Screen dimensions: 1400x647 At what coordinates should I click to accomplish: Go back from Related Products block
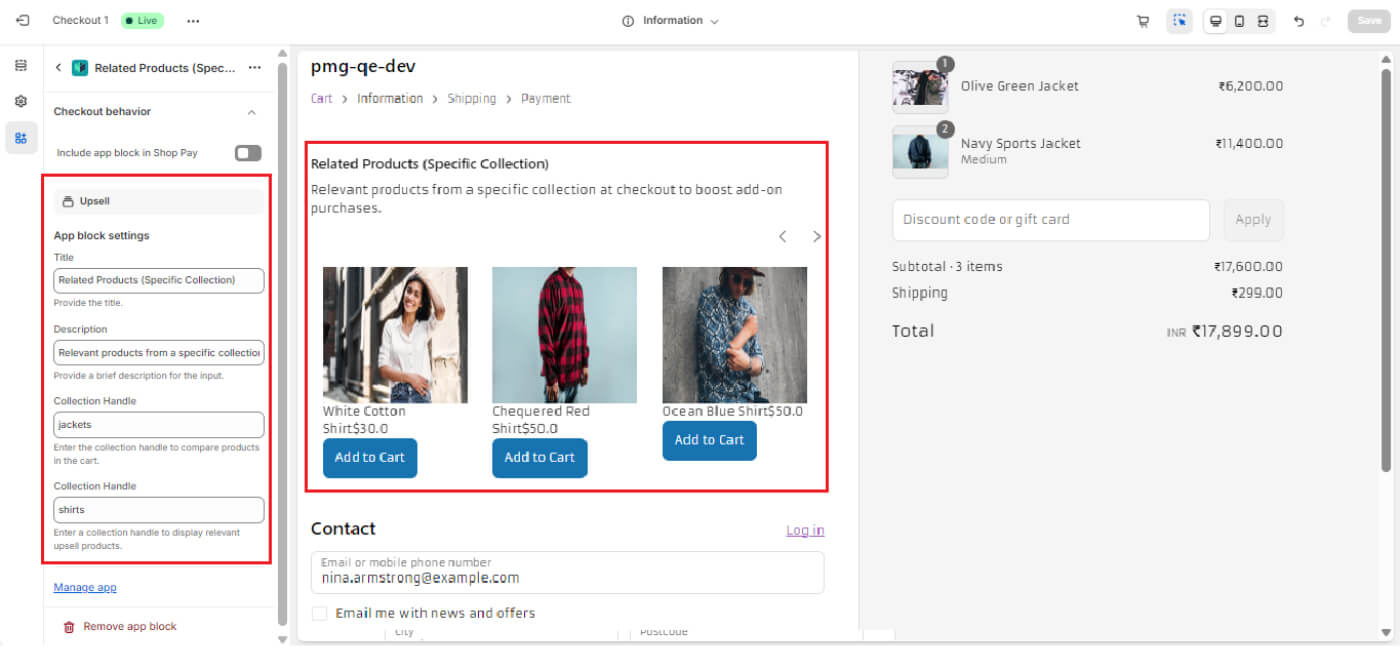coord(58,68)
